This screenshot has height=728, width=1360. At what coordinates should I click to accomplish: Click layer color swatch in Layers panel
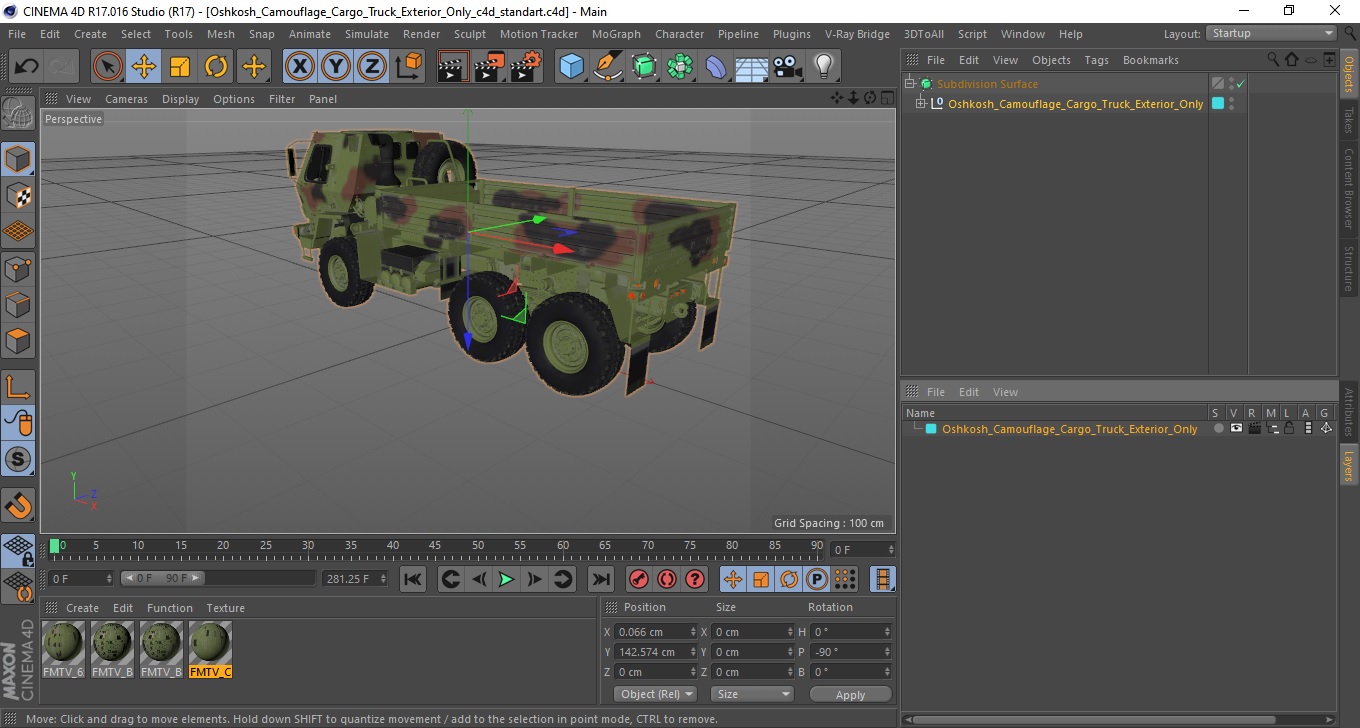coord(931,429)
